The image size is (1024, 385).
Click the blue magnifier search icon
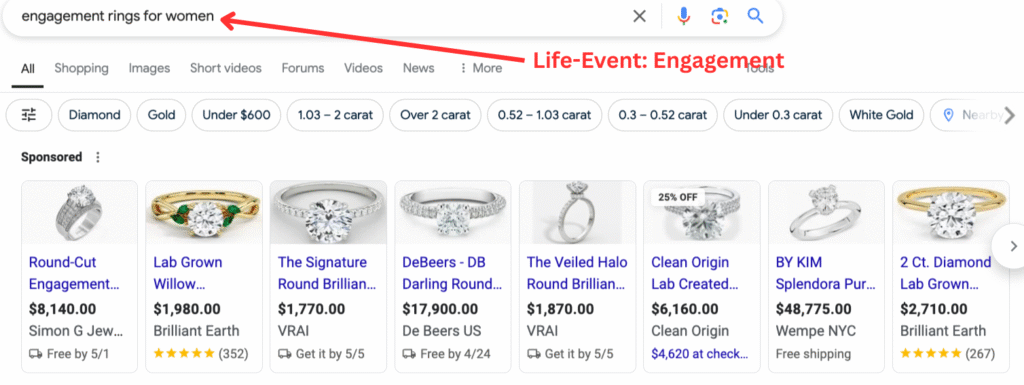pos(756,16)
